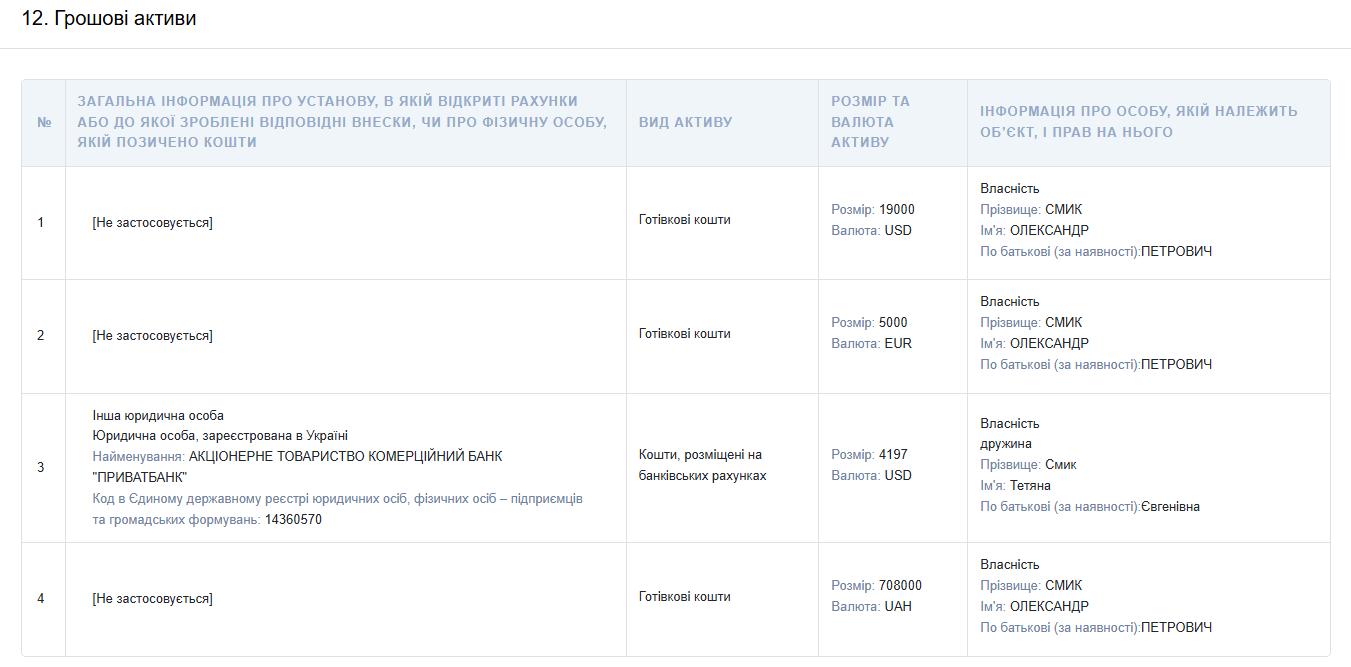The width and height of the screenshot is (1351, 667).
Task: Click the 4197 amount in row 3
Action: tap(893, 455)
